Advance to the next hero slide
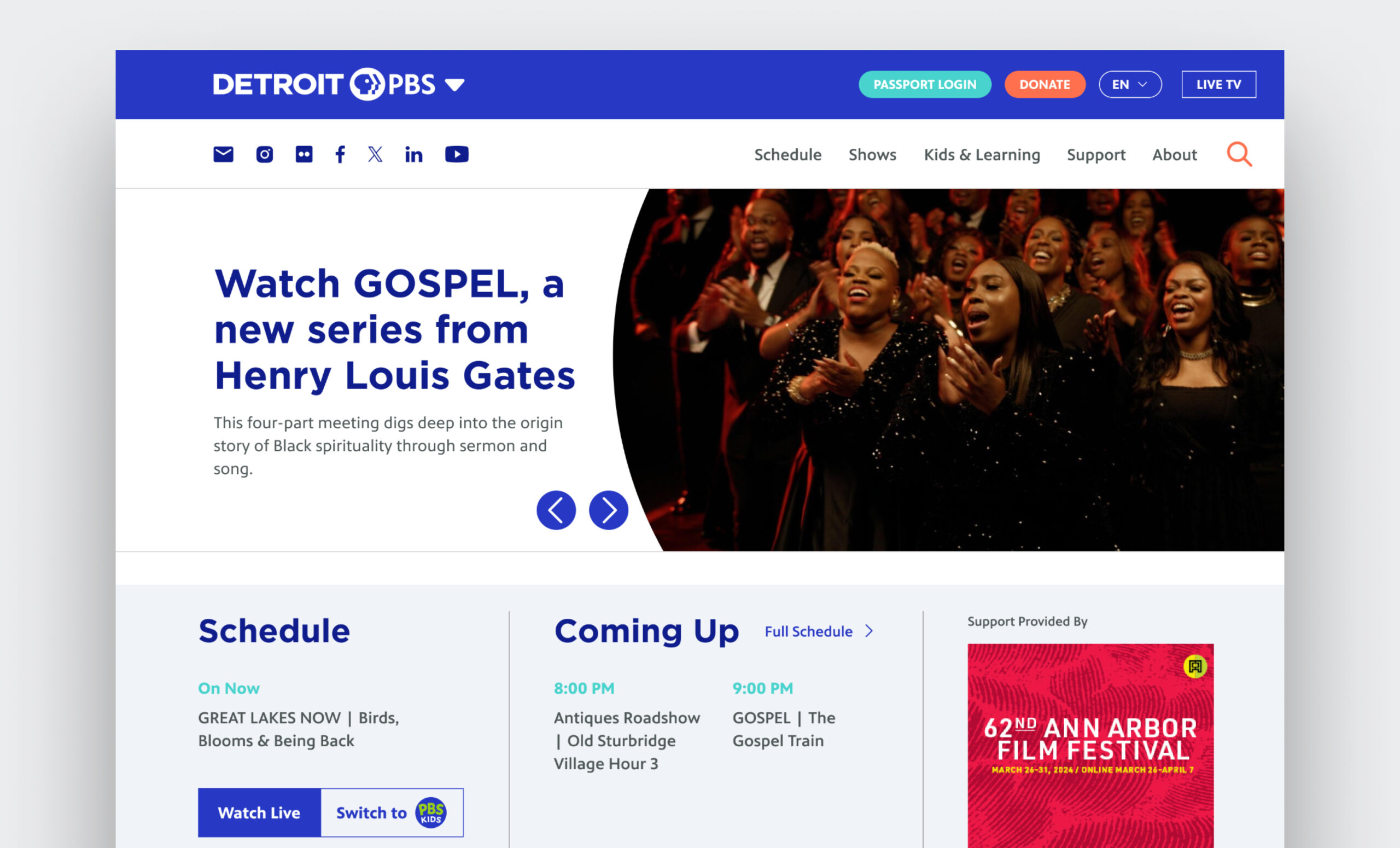Image resolution: width=1400 pixels, height=848 pixels. (x=609, y=510)
